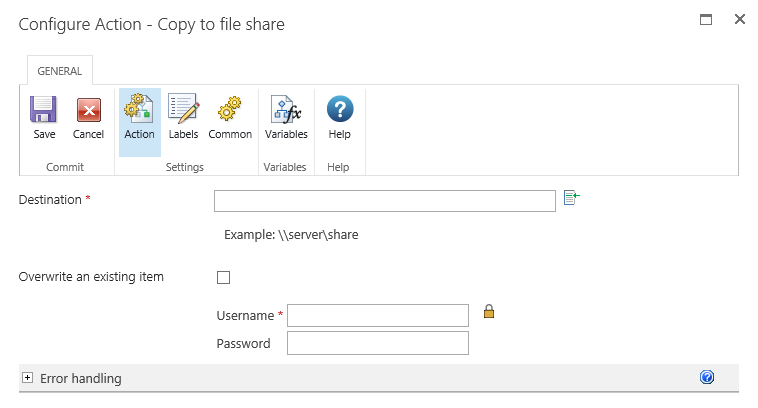Open the Labels settings
Screen dimensions: 758x408
[x=183, y=110]
